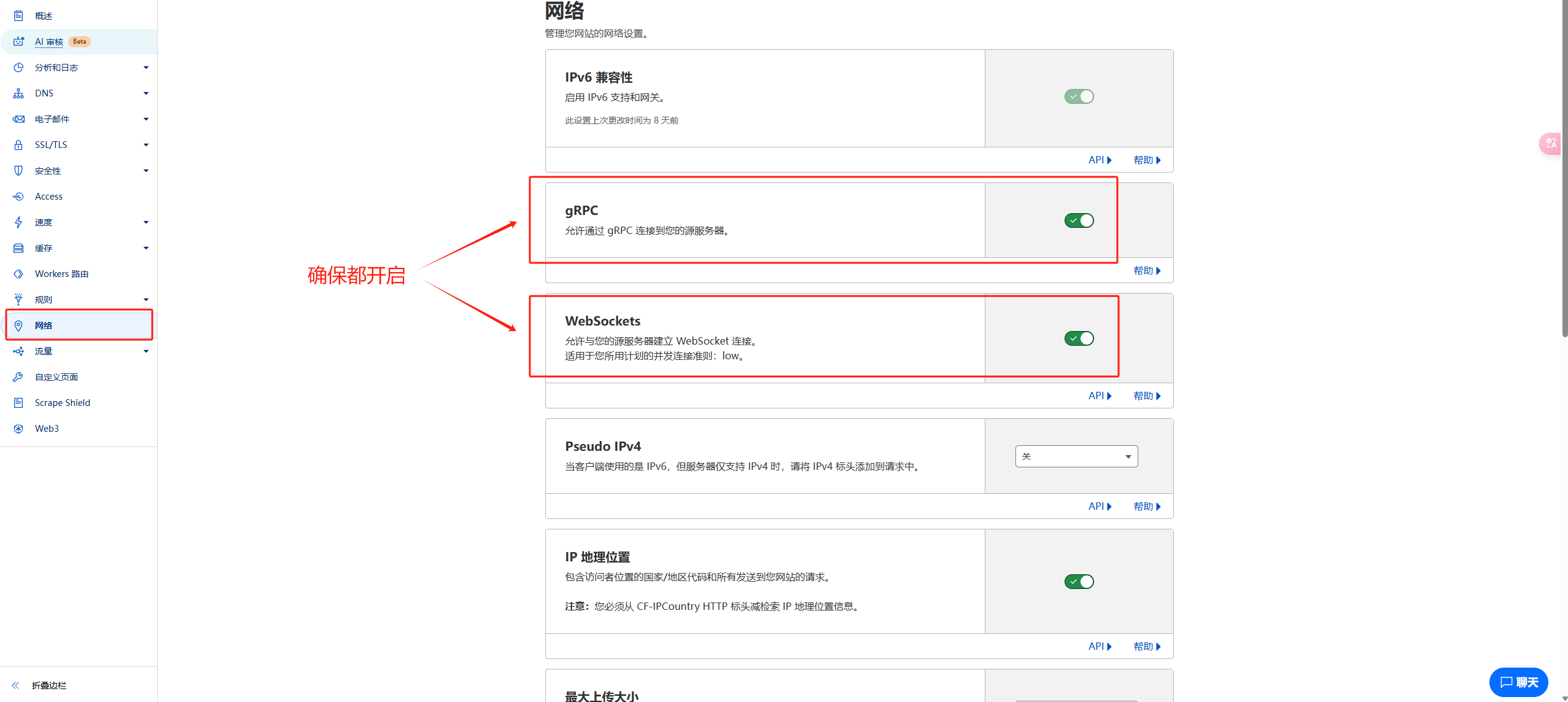Click the 速度 lightning bolt icon

18,222
